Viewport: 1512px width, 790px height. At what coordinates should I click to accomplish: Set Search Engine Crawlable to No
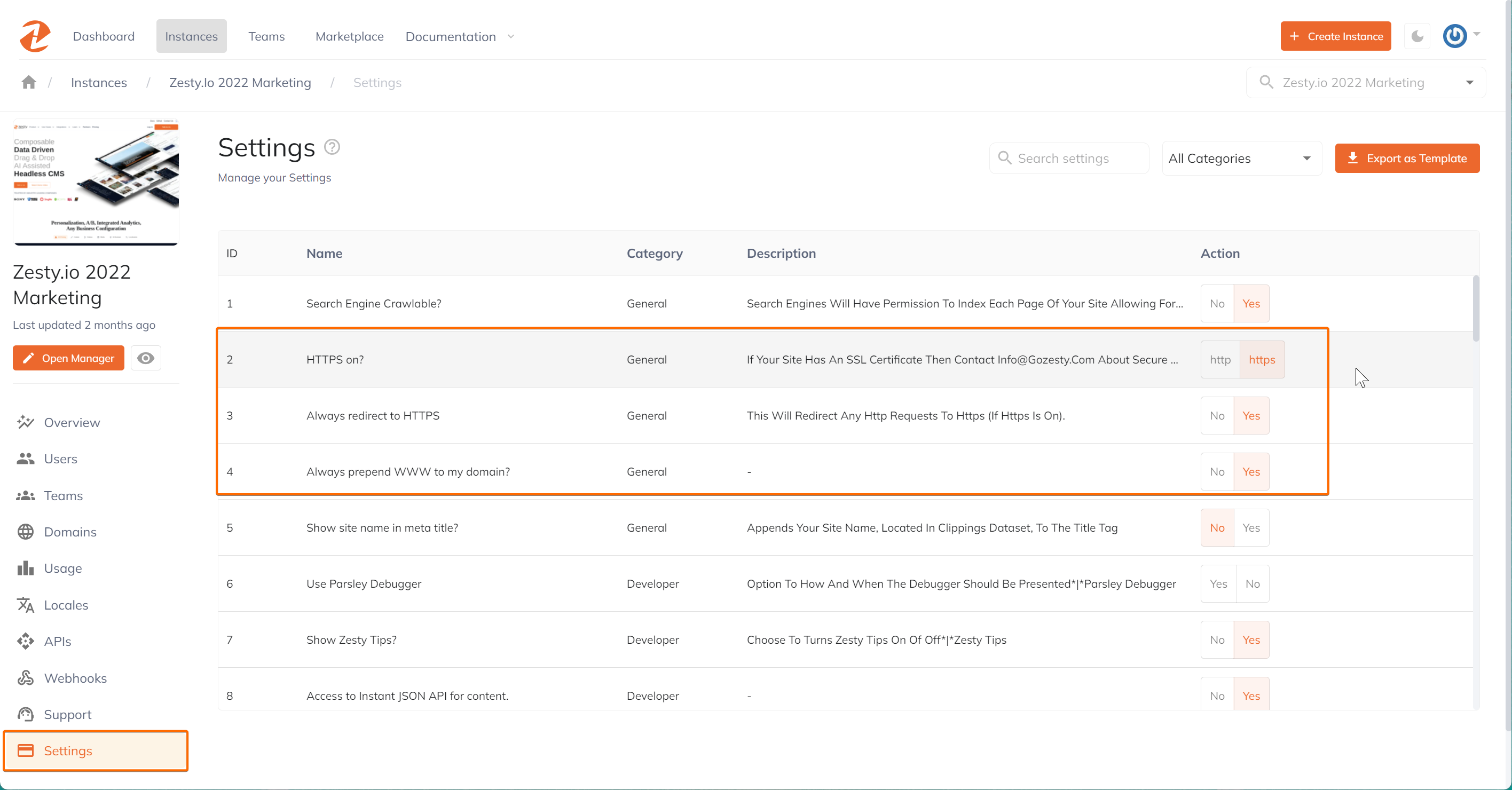pos(1217,303)
